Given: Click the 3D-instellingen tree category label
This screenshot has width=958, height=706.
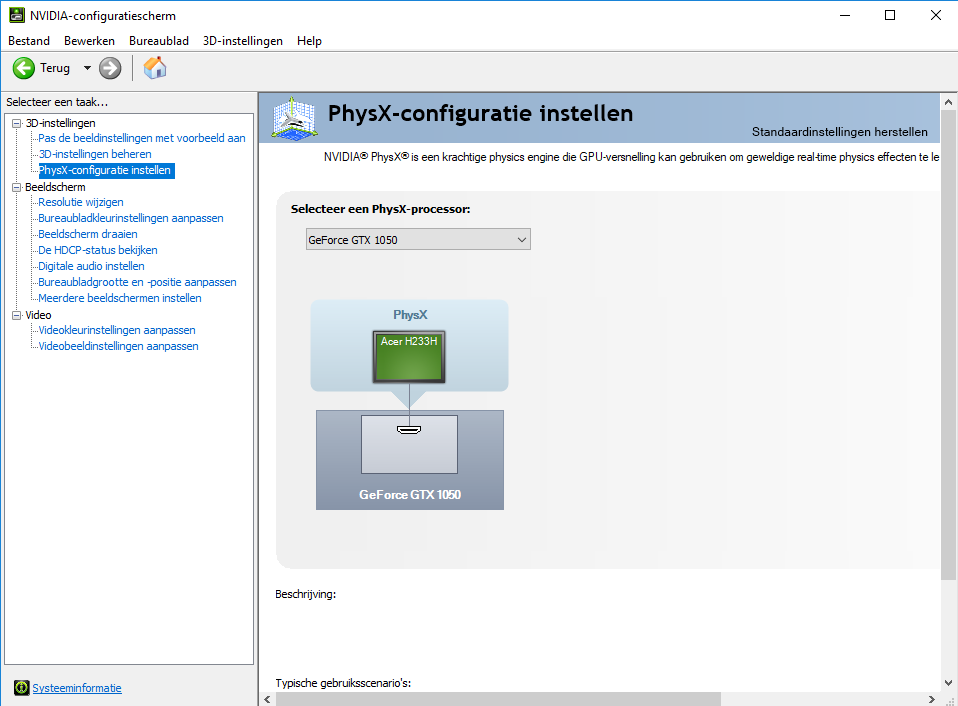Looking at the screenshot, I should click(x=60, y=123).
